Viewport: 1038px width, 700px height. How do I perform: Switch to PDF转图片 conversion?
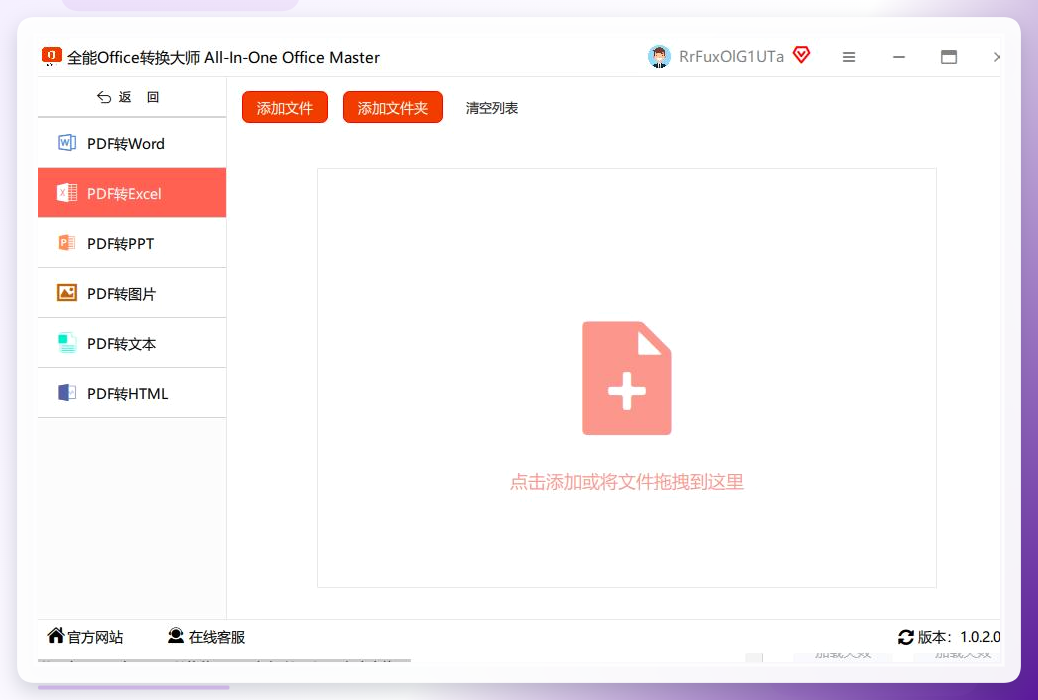(132, 293)
